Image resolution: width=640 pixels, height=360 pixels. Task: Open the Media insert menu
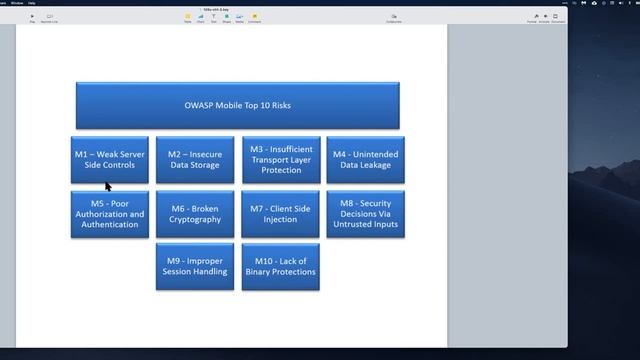click(x=240, y=18)
